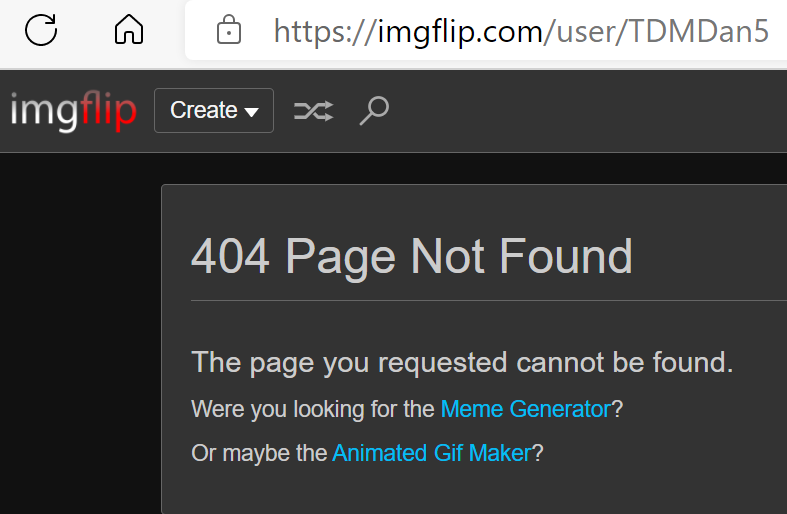Screen dimensions: 787x514
Task: Click the 'Were you looking for the' text
Action: click(314, 409)
